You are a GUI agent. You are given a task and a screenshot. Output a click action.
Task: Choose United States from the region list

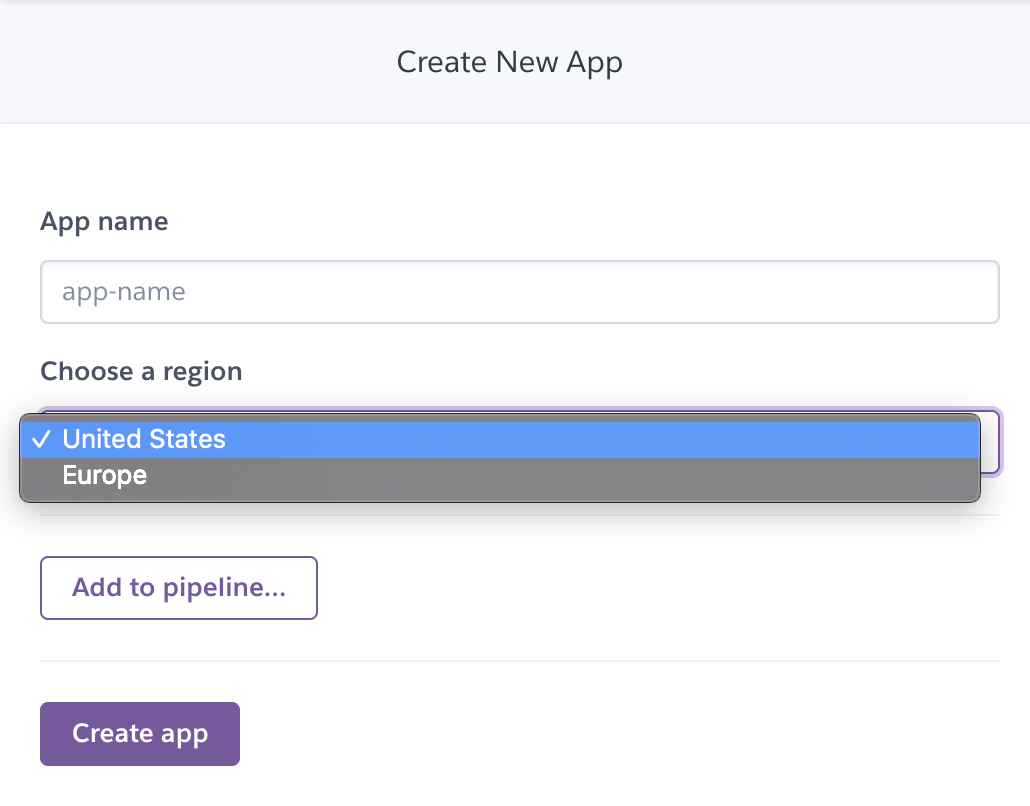[x=144, y=438]
